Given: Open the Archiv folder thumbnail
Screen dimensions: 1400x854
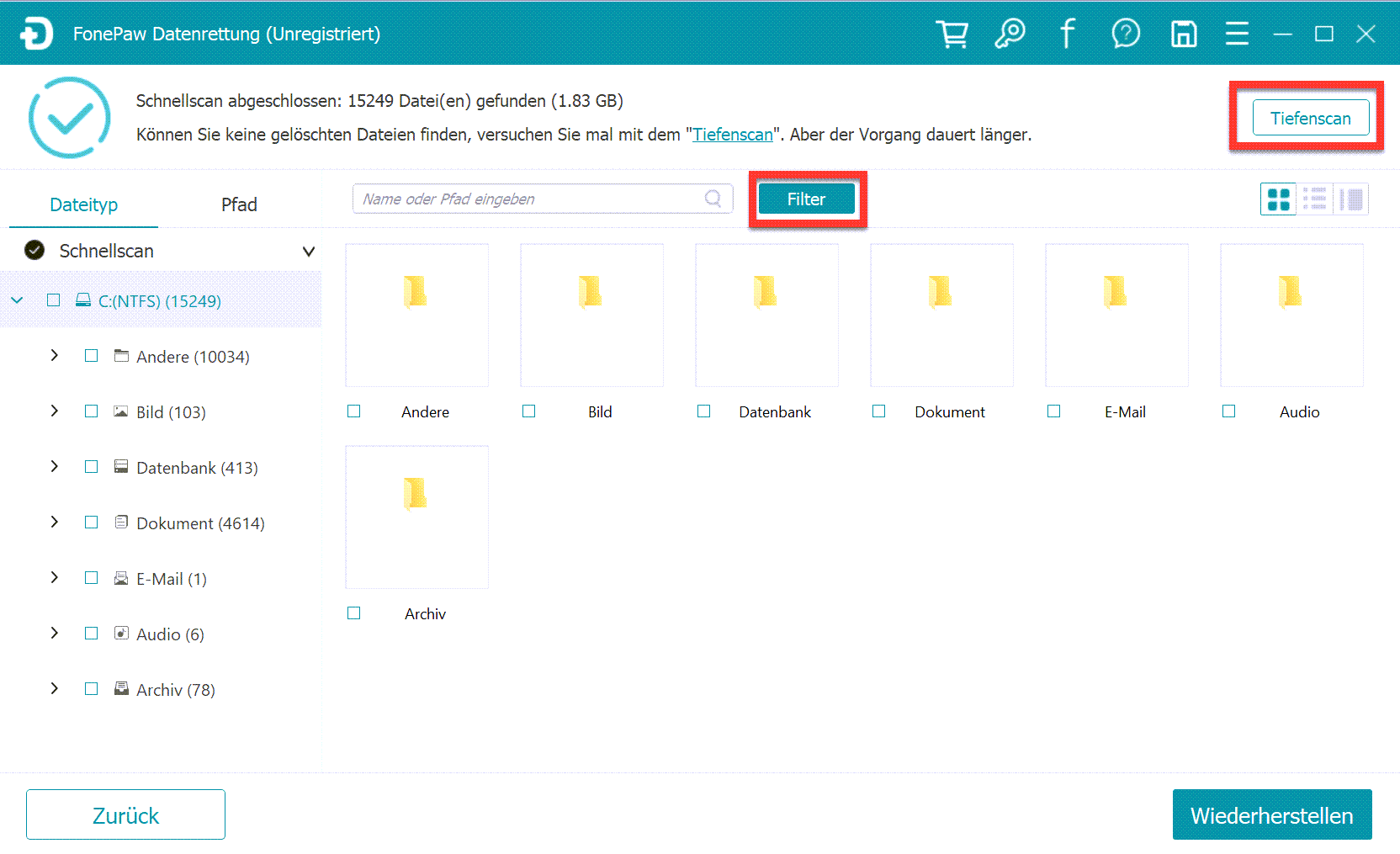Looking at the screenshot, I should pos(417,517).
